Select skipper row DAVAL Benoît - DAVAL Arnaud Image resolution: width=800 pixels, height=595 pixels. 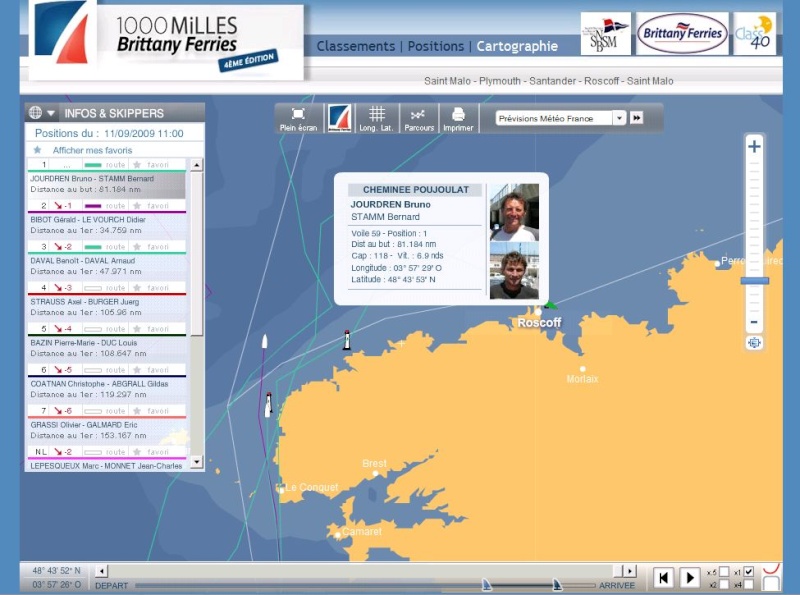107,266
